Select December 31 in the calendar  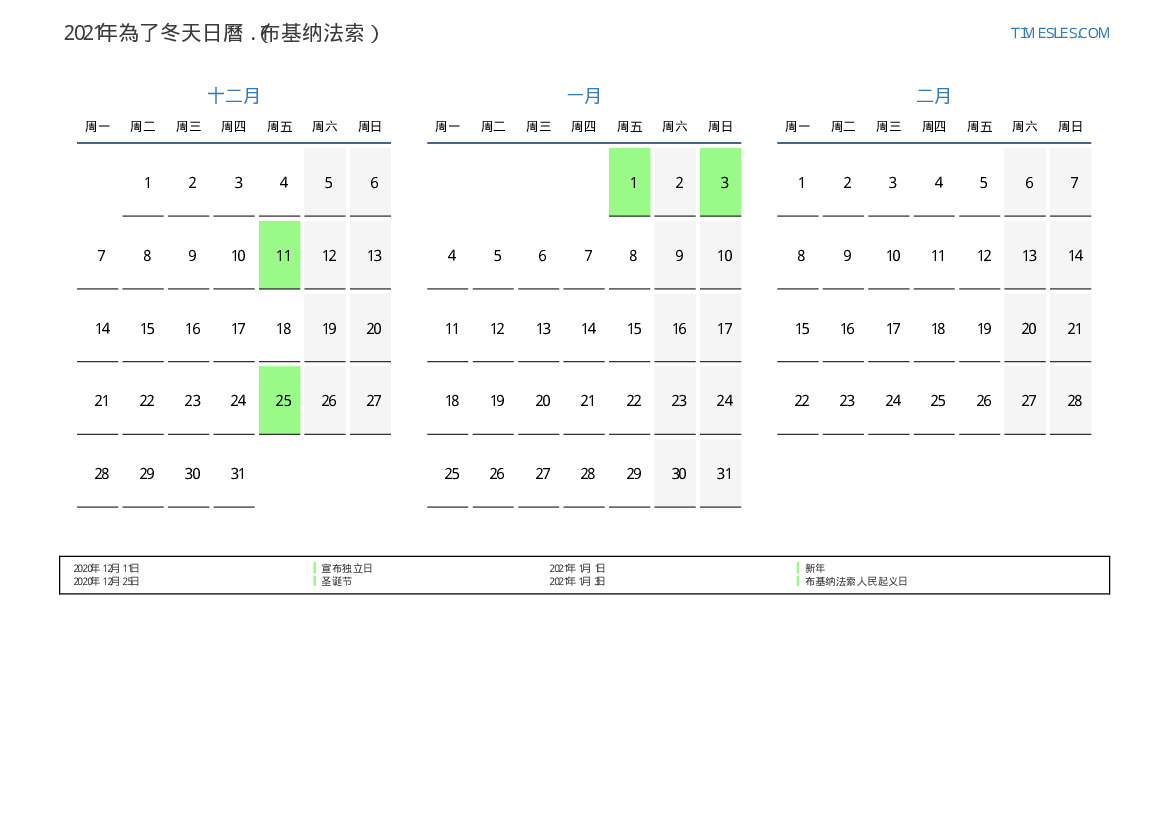pos(237,474)
